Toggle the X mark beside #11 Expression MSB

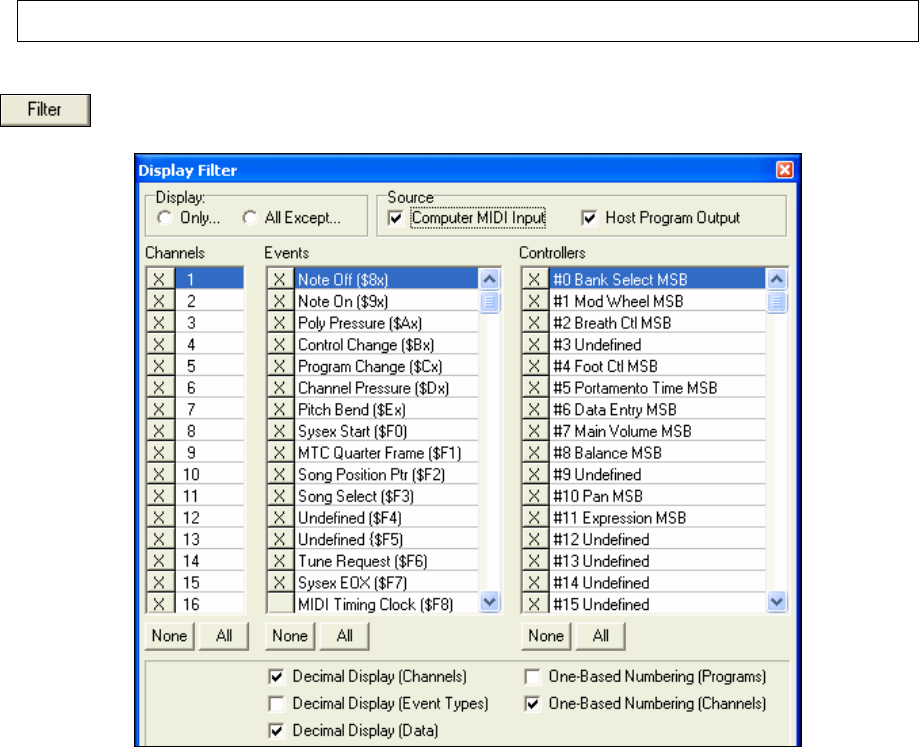pyautogui.click(x=535, y=517)
